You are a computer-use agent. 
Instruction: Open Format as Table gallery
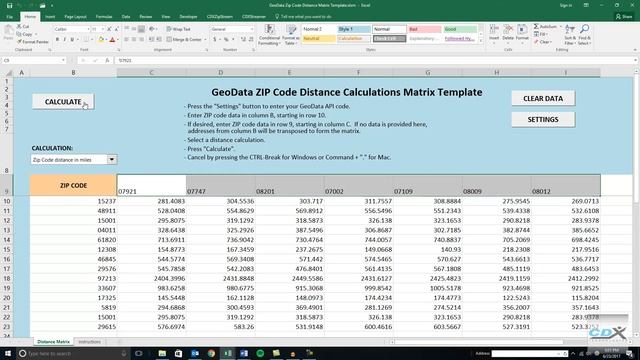[291, 34]
